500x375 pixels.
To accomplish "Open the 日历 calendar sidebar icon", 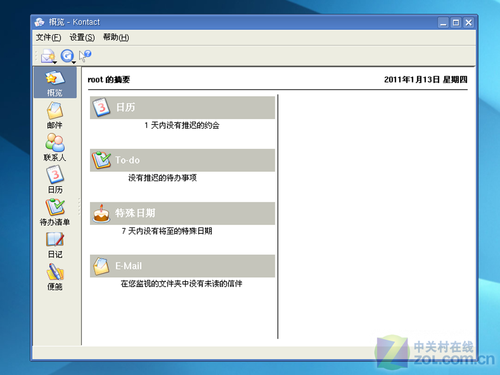I will click(55, 180).
